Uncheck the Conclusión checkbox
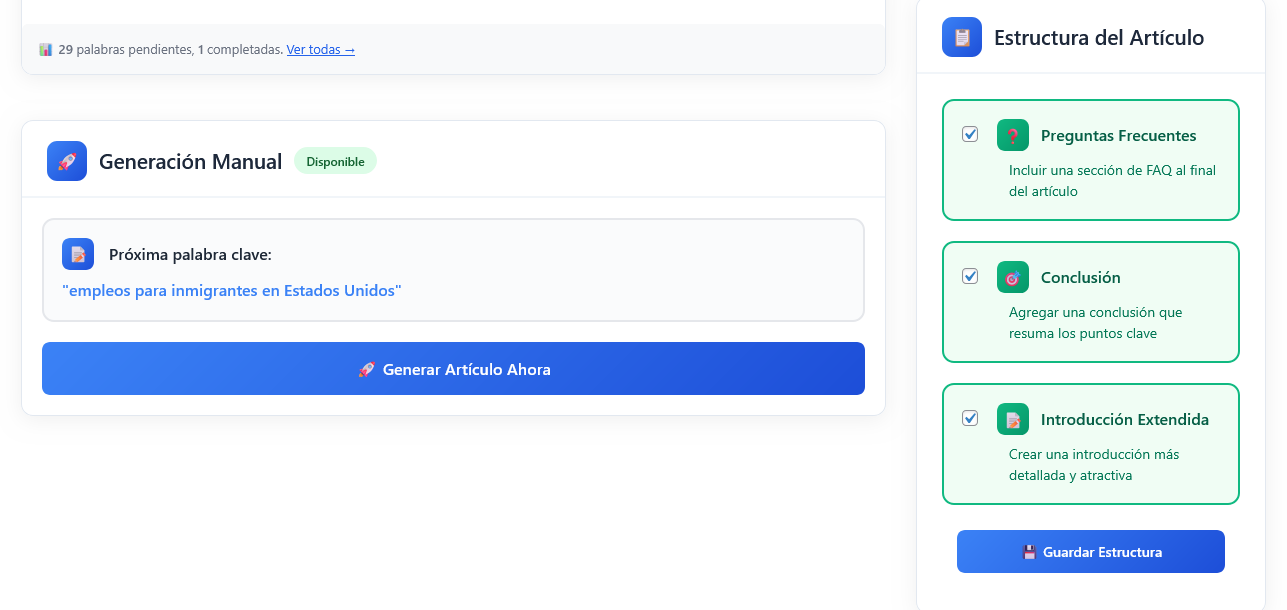This screenshot has width=1287, height=610. [x=970, y=276]
